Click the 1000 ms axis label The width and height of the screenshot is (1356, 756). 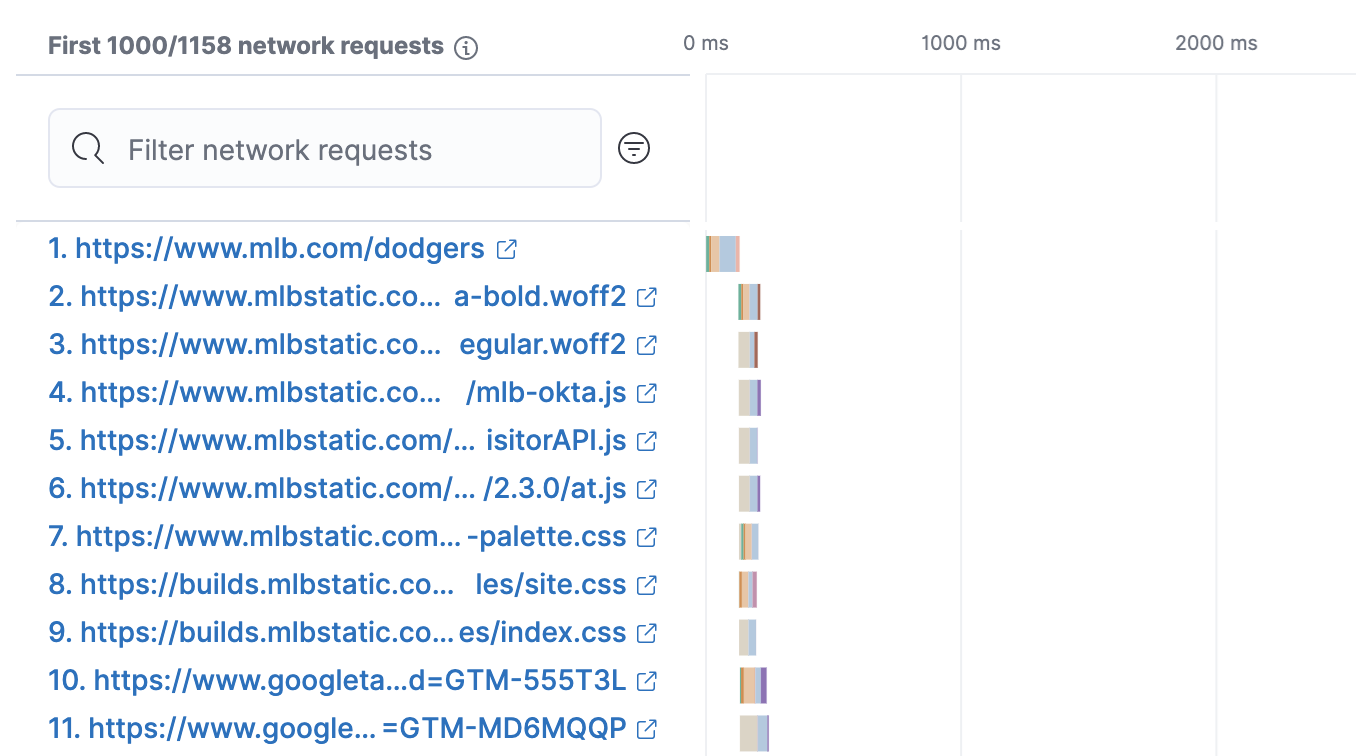point(960,43)
